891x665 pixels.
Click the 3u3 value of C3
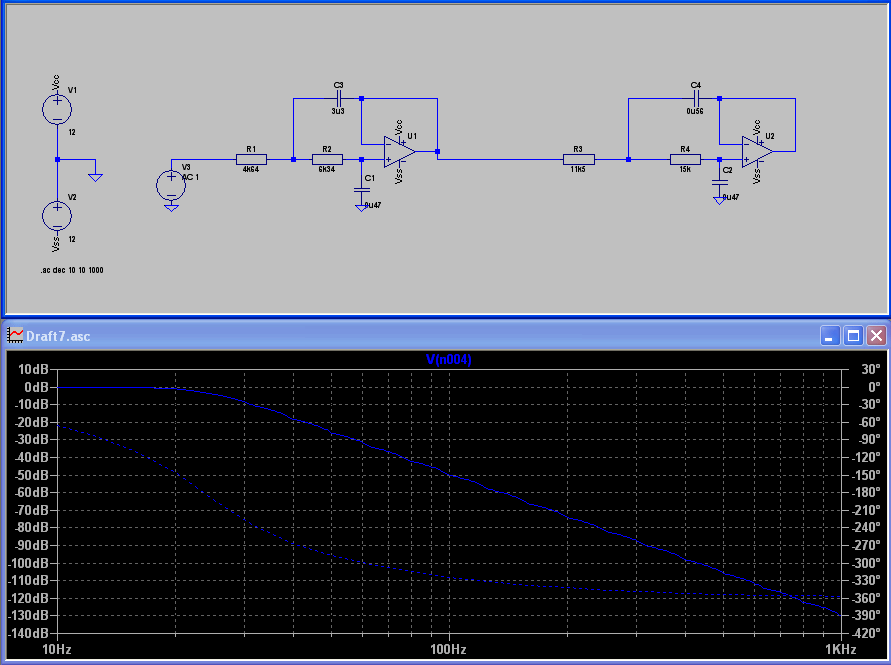(x=338, y=111)
